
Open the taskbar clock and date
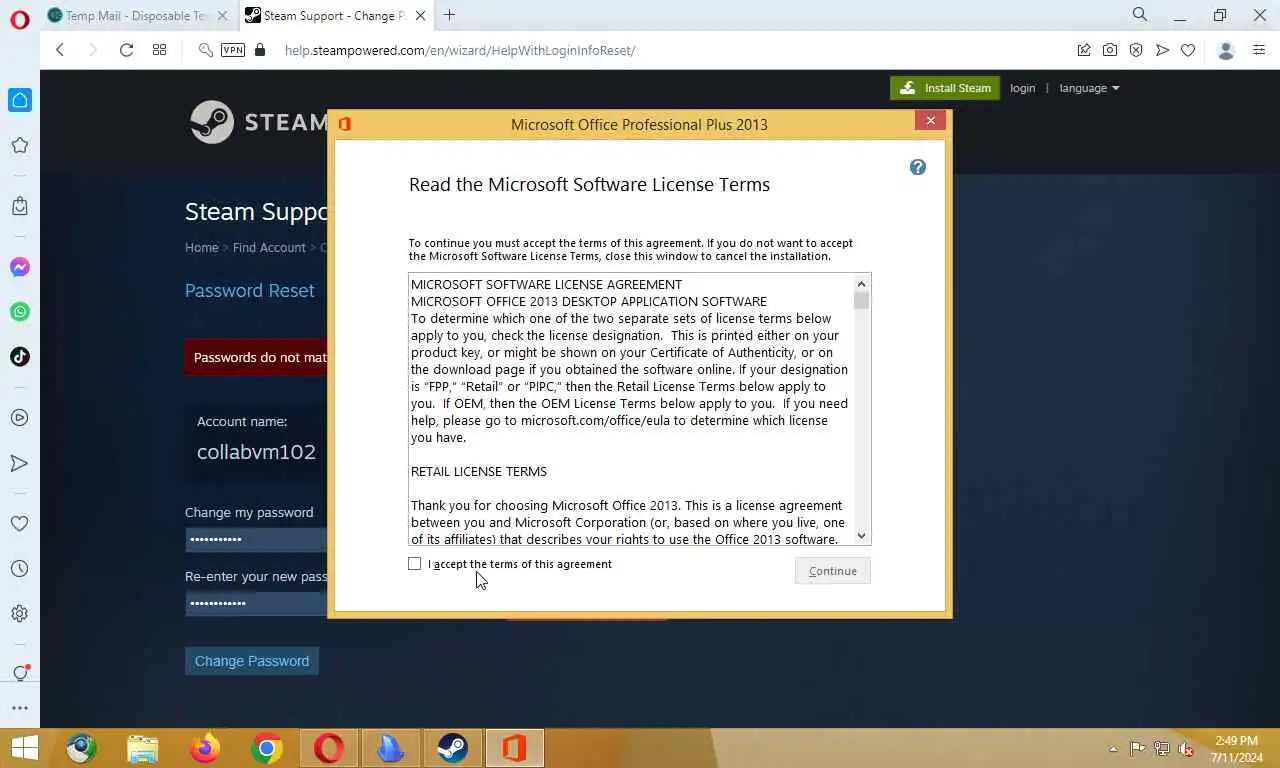1237,749
